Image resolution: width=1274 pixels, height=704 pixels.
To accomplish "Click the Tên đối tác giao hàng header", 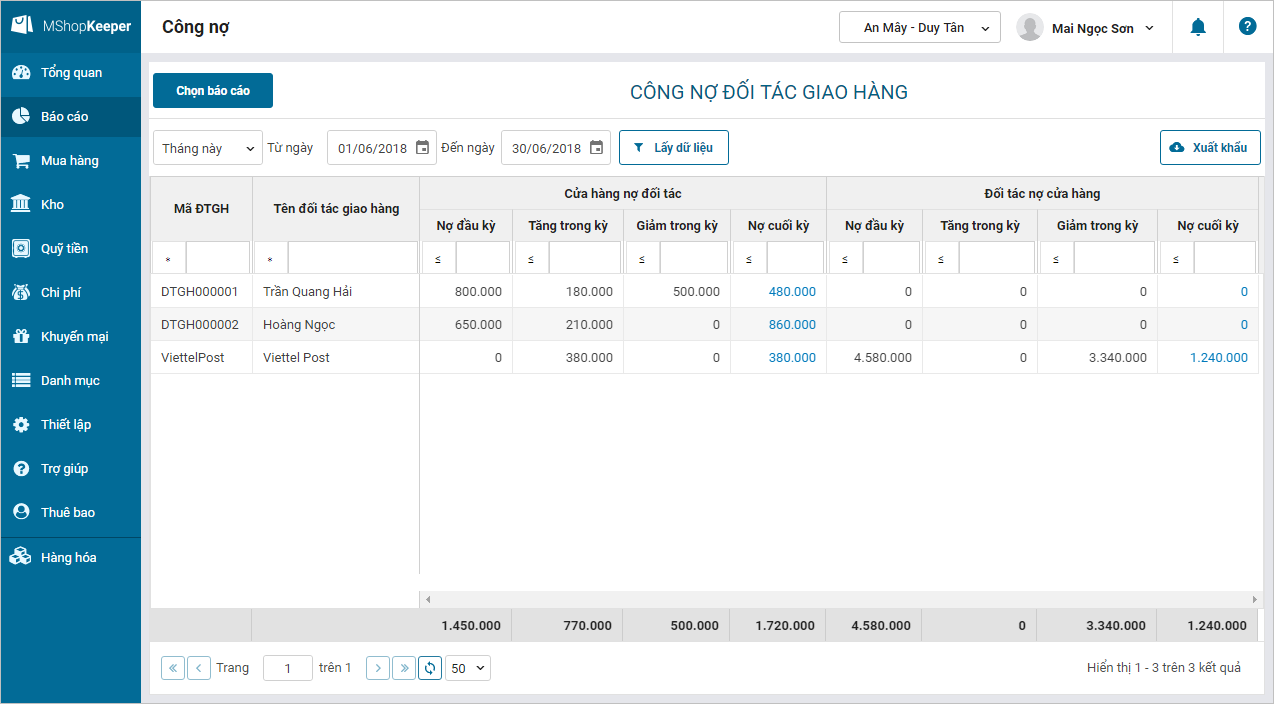I will 336,209.
